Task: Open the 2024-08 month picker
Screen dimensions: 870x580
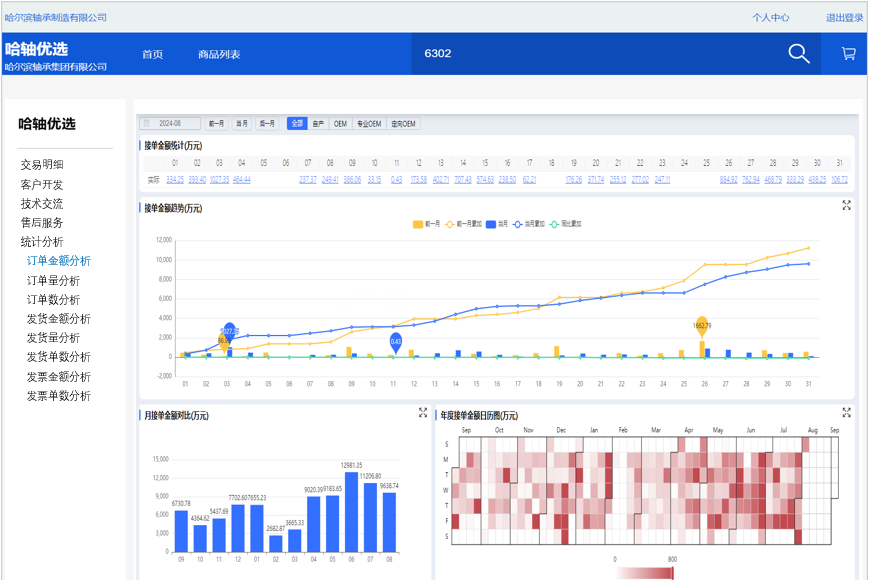Action: [x=170, y=123]
